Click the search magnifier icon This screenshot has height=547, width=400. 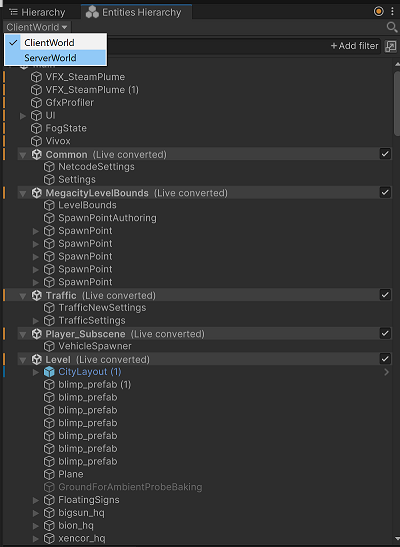click(392, 27)
